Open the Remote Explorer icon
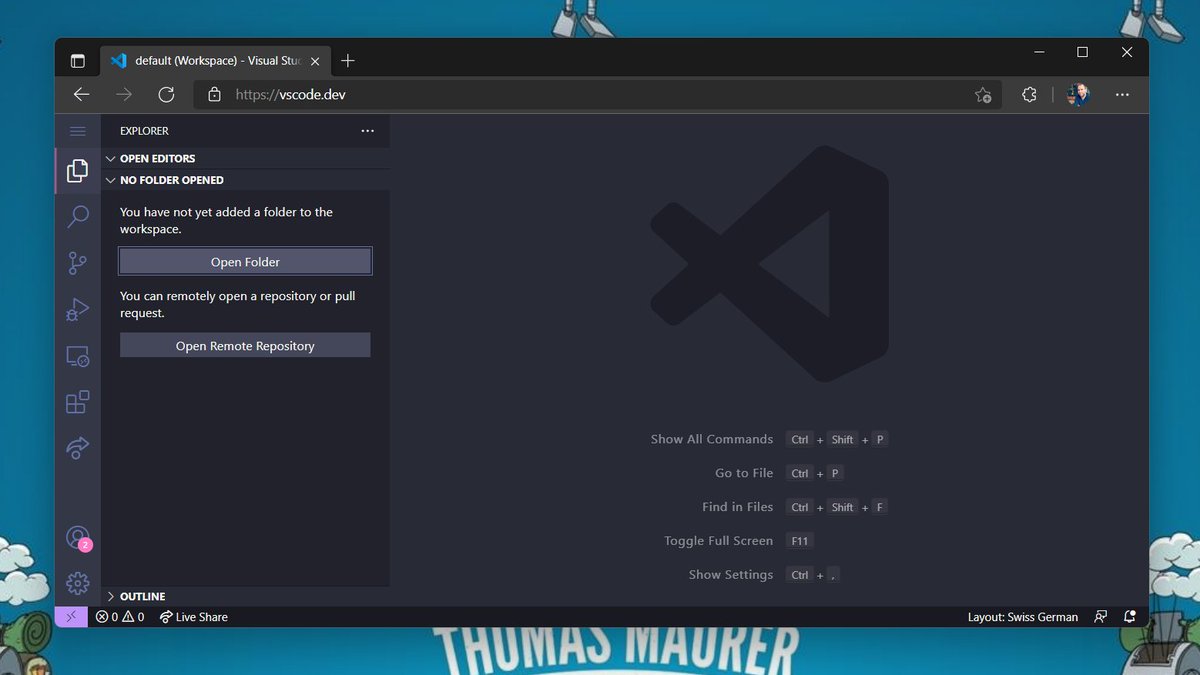The height and width of the screenshot is (675, 1200). tap(78, 355)
